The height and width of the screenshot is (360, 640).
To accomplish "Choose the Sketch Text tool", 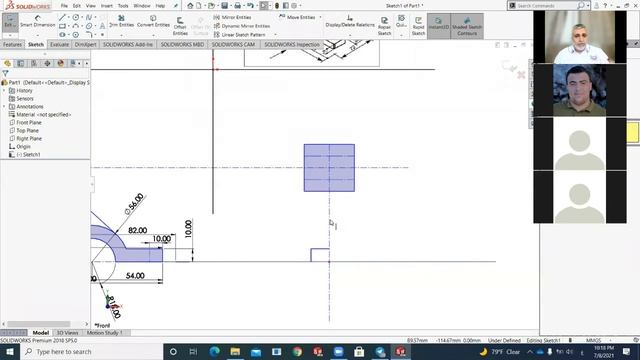I will [102, 26].
